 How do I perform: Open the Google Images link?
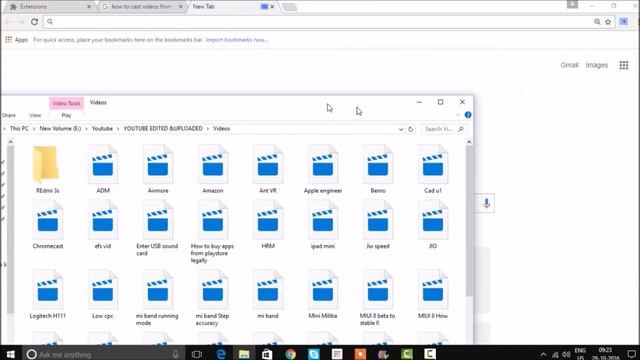(x=596, y=65)
